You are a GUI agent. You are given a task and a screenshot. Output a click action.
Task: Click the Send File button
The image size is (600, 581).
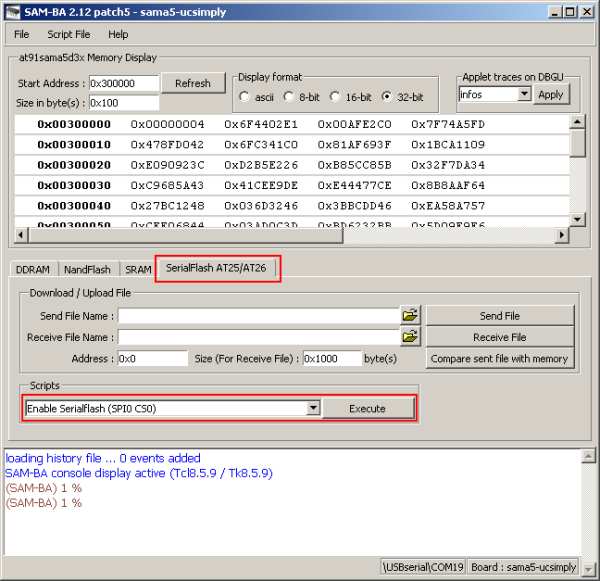point(500,316)
